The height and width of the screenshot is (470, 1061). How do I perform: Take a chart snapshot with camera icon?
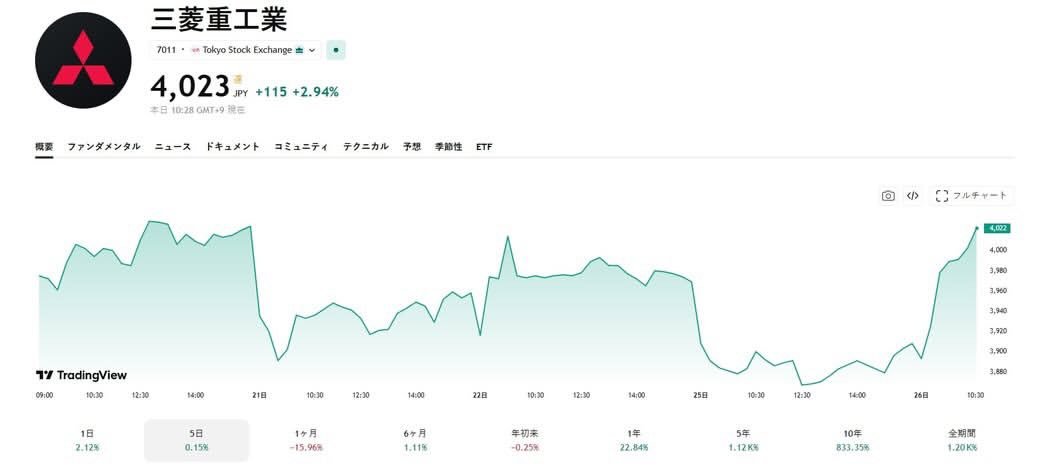point(888,196)
